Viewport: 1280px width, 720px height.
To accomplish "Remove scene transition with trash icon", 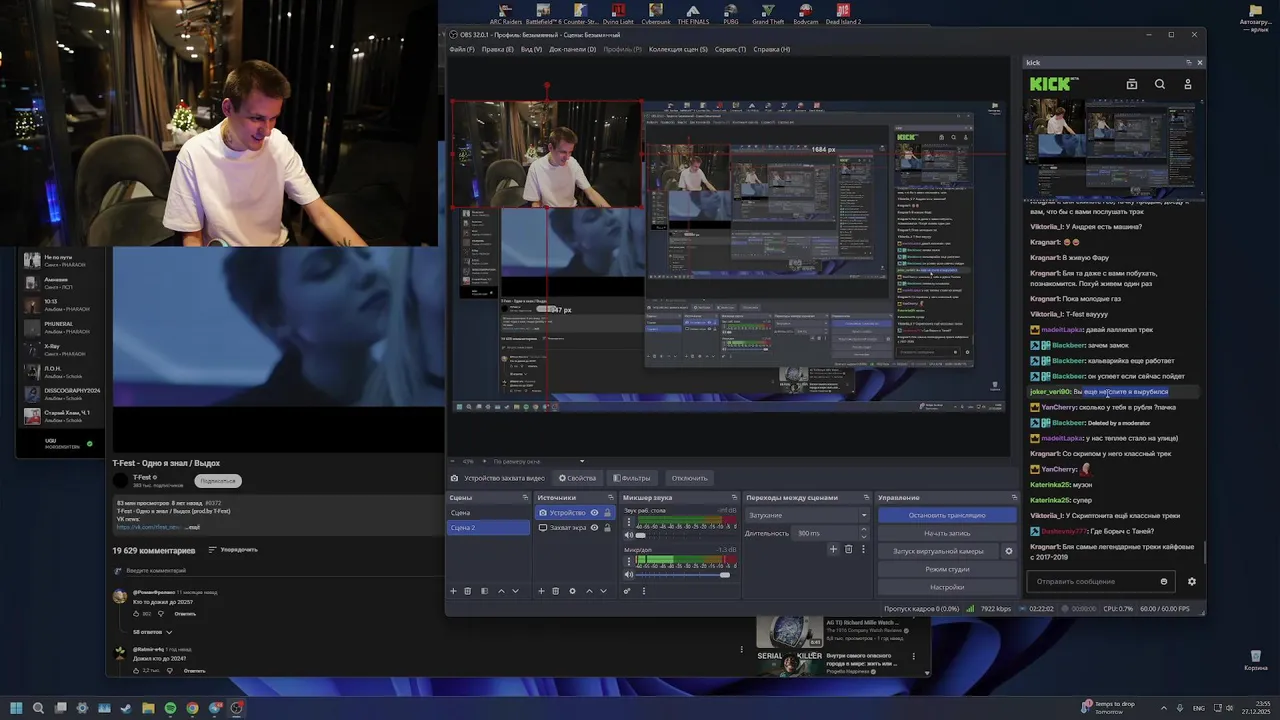I will click(848, 549).
